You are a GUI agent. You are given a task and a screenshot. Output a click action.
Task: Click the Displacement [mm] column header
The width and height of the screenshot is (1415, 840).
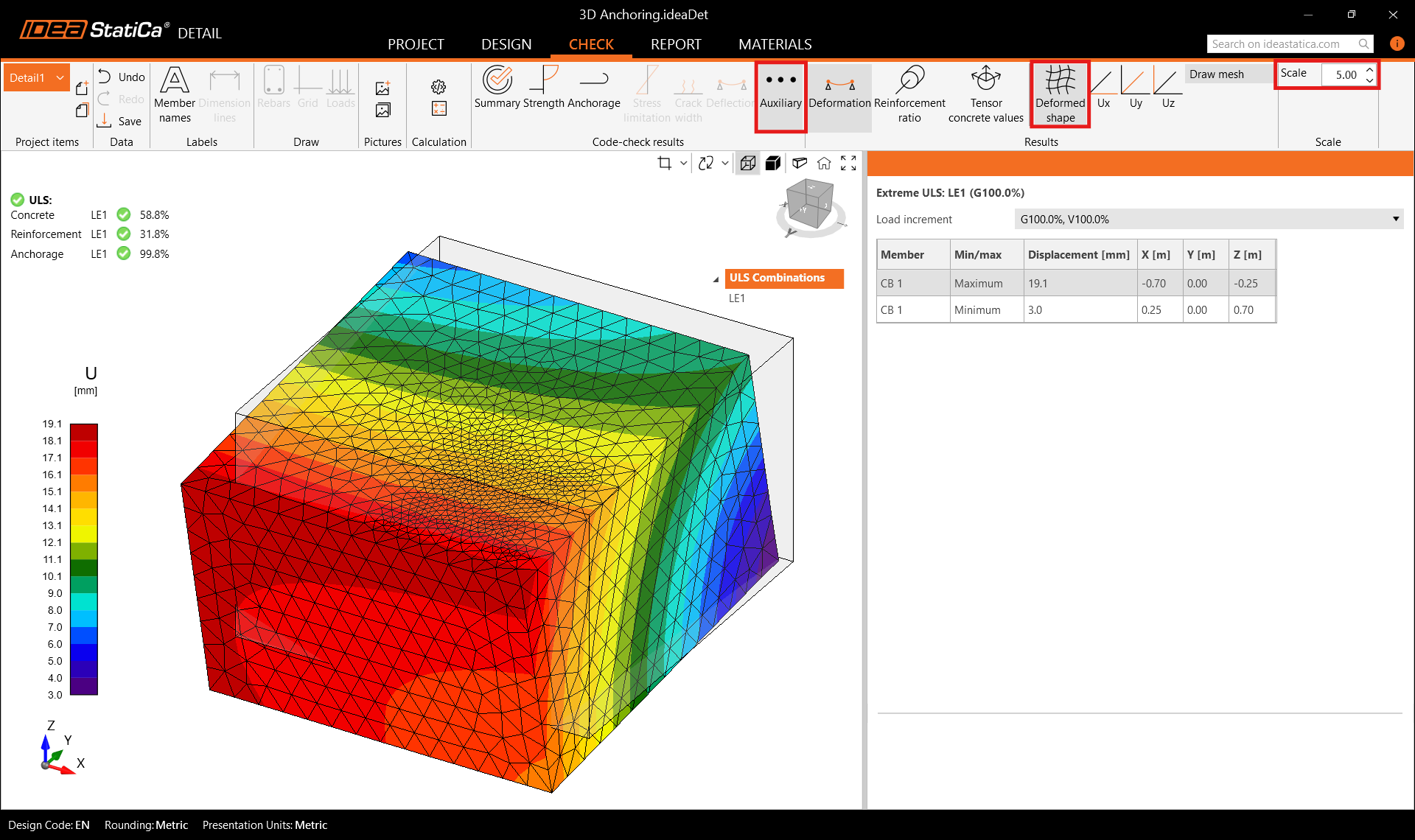[1079, 255]
